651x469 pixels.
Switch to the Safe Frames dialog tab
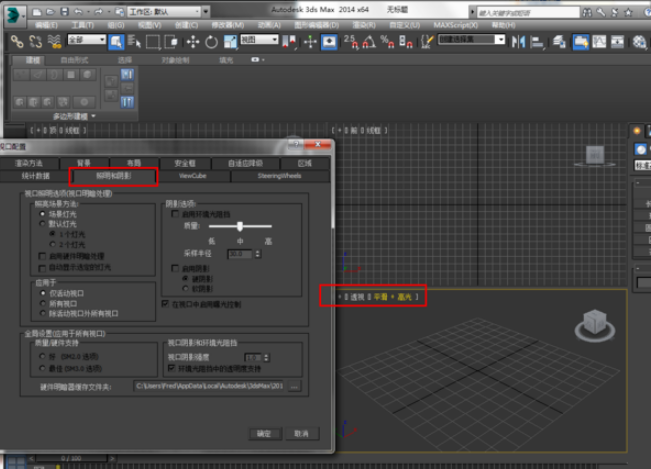click(185, 163)
